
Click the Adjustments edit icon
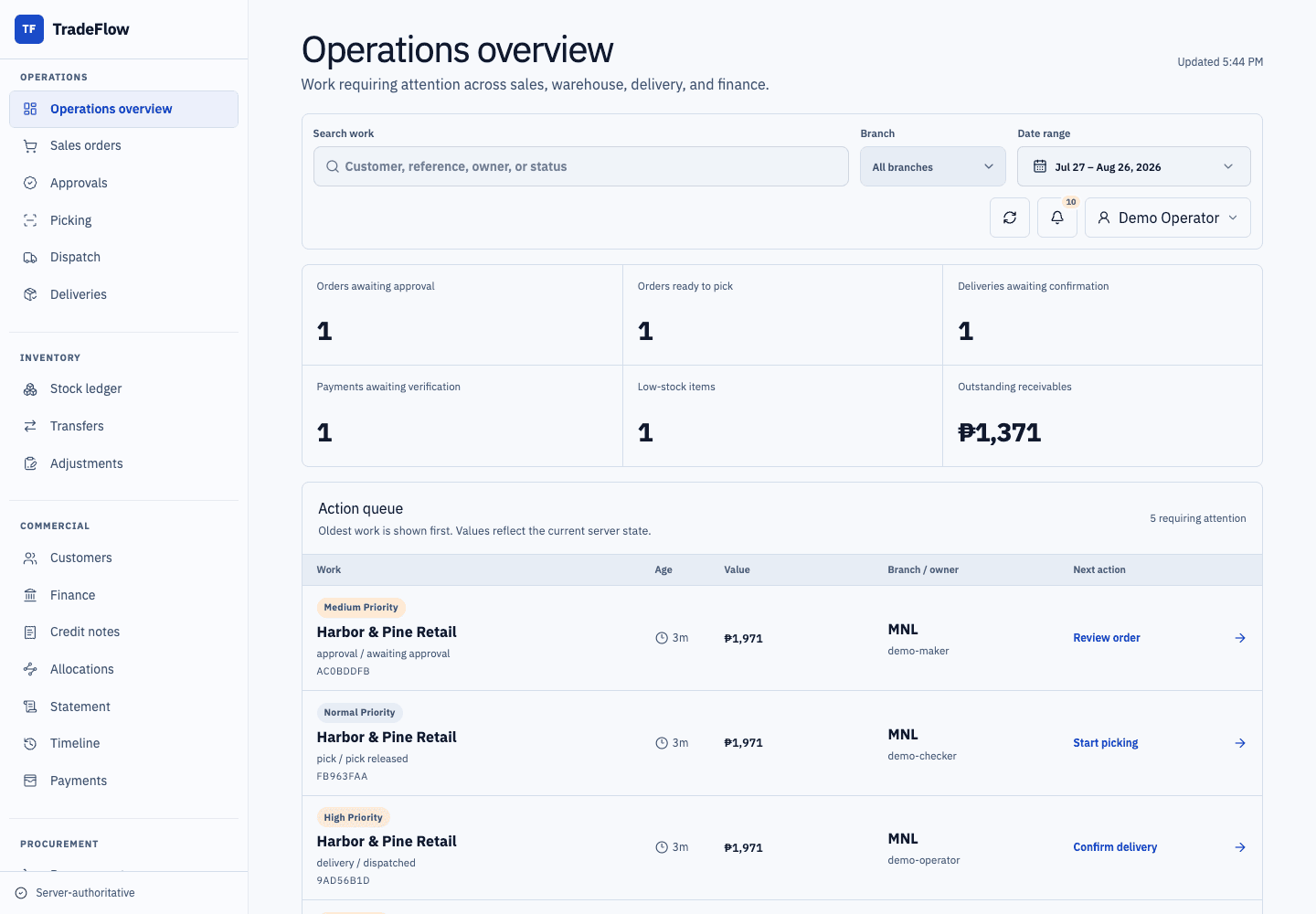(x=30, y=463)
